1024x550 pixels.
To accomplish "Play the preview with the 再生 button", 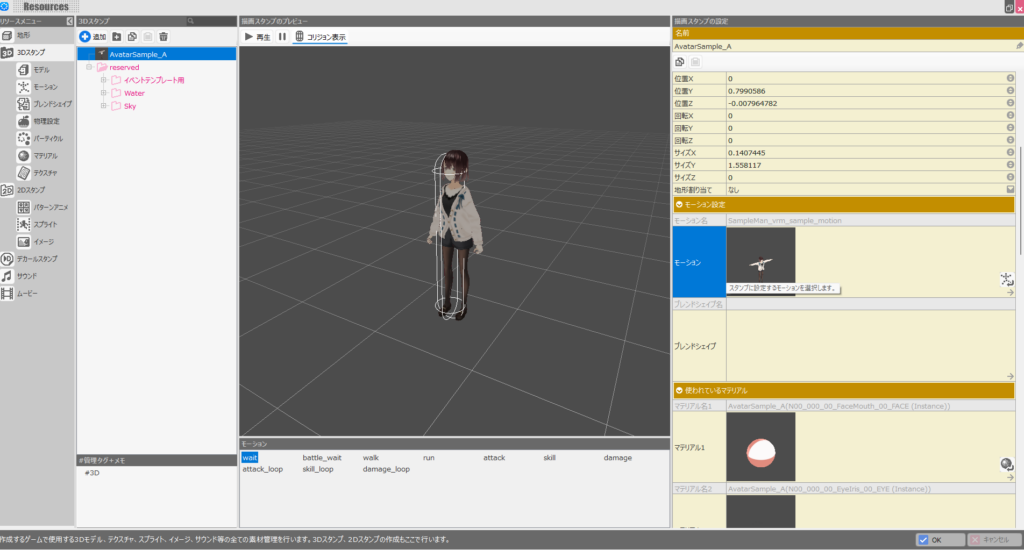I will (x=258, y=37).
